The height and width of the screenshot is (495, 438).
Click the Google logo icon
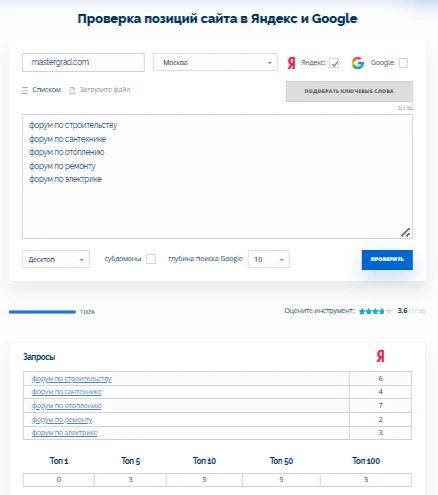click(x=358, y=63)
